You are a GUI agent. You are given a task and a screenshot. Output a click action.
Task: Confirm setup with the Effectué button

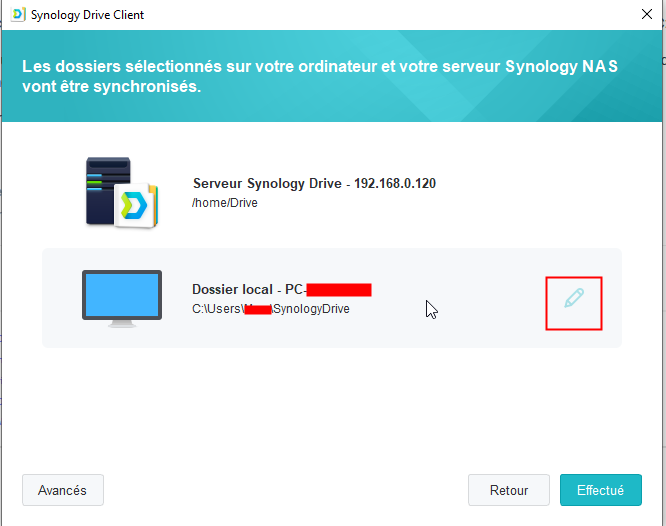click(x=601, y=490)
